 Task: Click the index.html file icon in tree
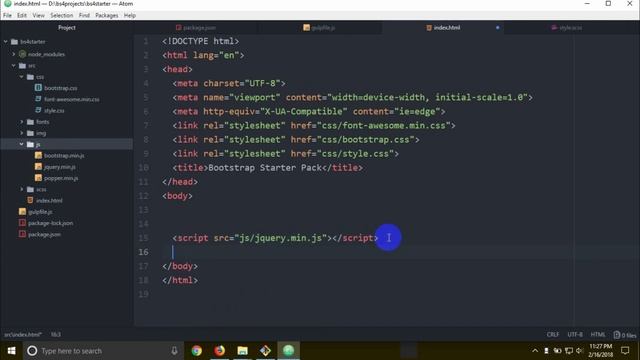tap(30, 200)
